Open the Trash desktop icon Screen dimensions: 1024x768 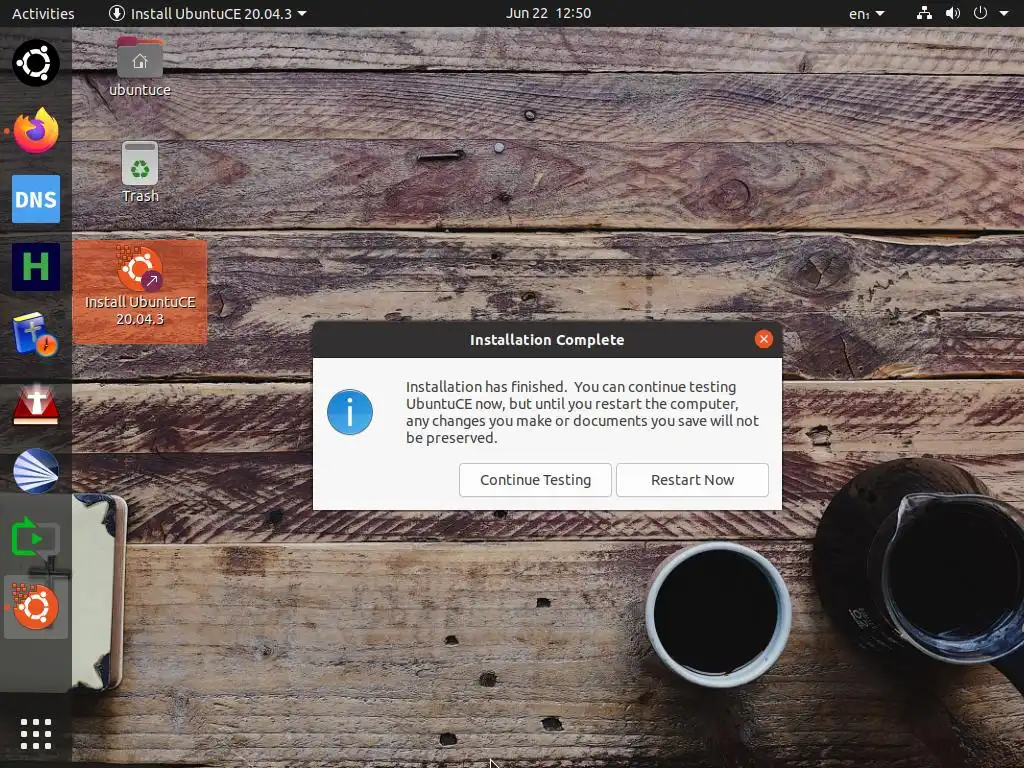pos(140,172)
